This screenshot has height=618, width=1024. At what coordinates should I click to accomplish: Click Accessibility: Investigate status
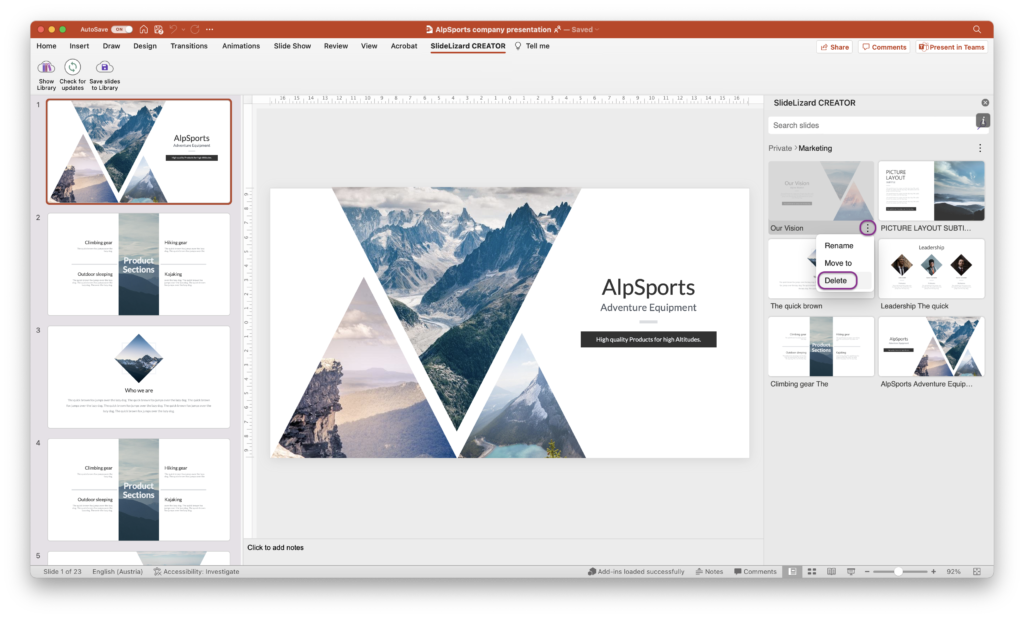196,572
